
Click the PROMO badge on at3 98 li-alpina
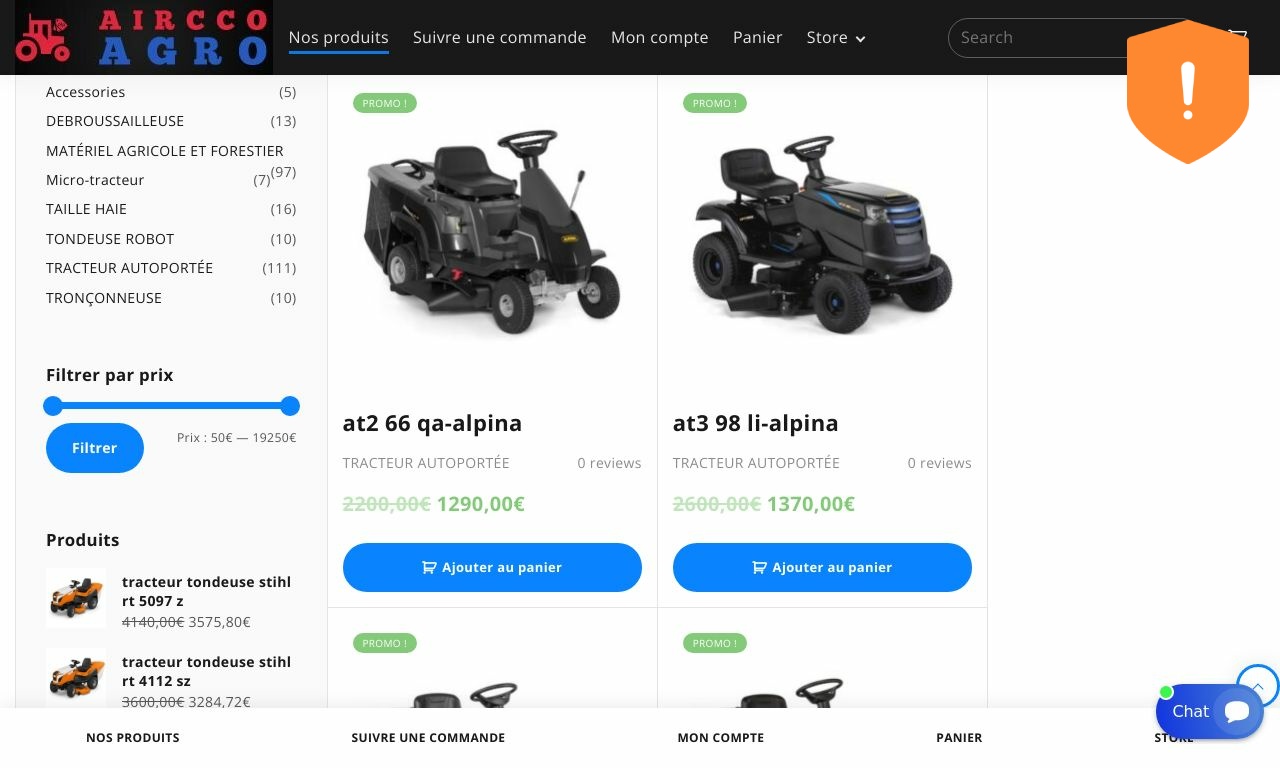pyautogui.click(x=715, y=103)
